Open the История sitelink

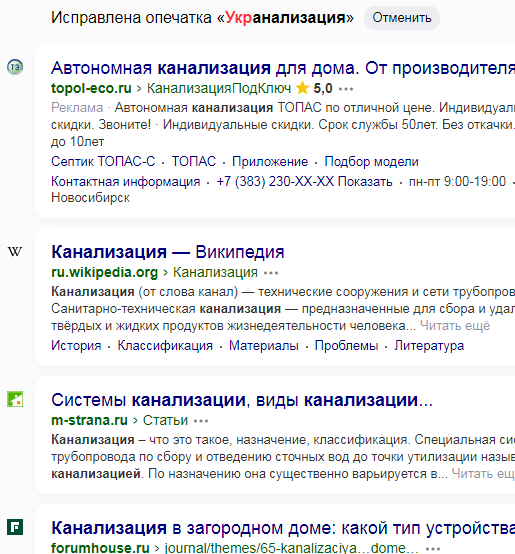(x=76, y=346)
